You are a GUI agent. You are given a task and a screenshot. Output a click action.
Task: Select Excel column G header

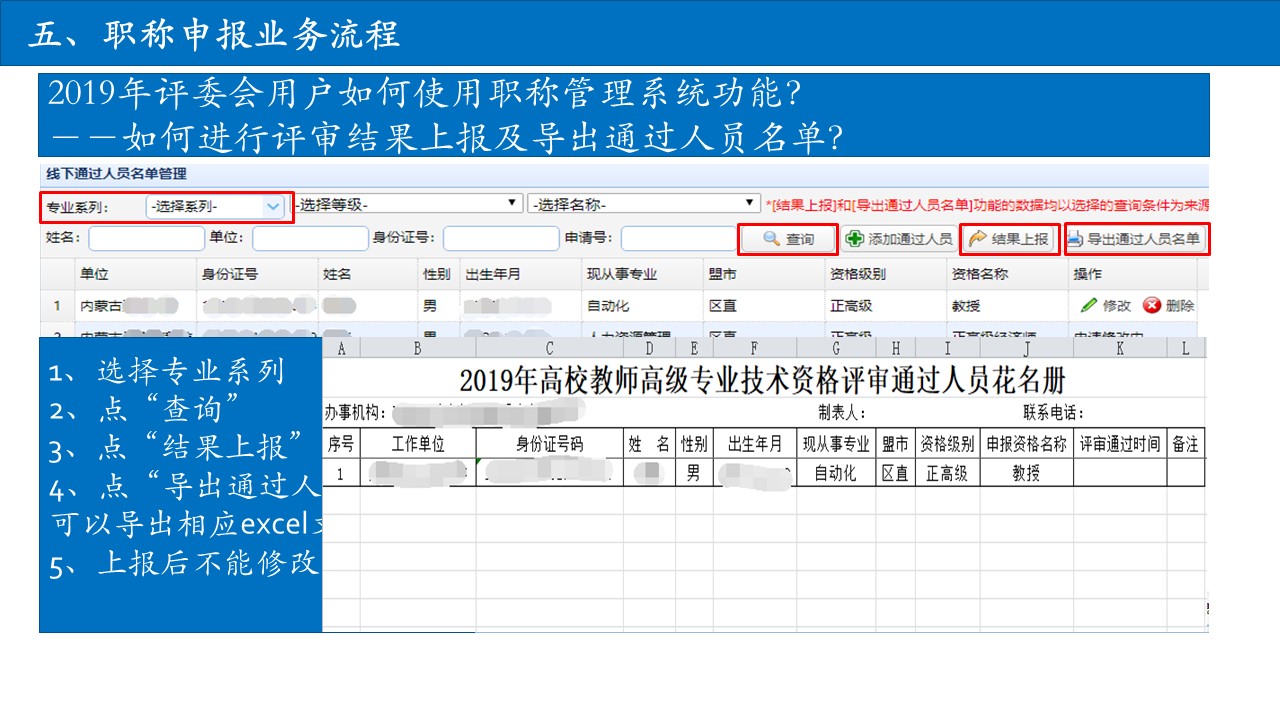coord(835,348)
